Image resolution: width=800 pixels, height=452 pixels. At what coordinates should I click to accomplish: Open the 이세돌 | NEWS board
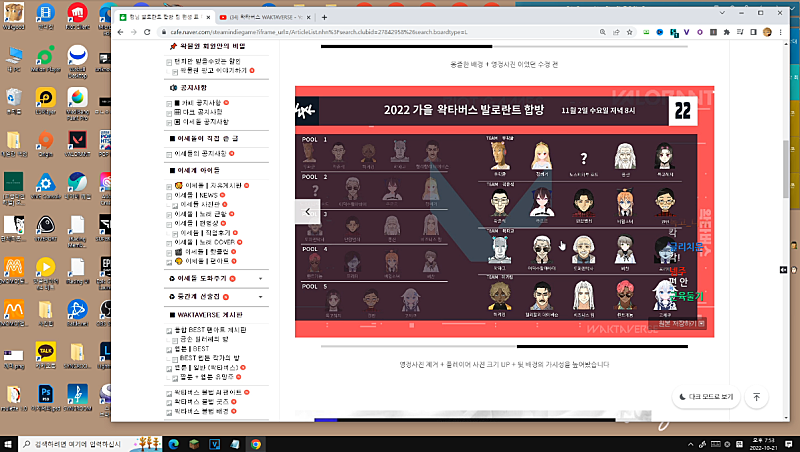[196, 195]
